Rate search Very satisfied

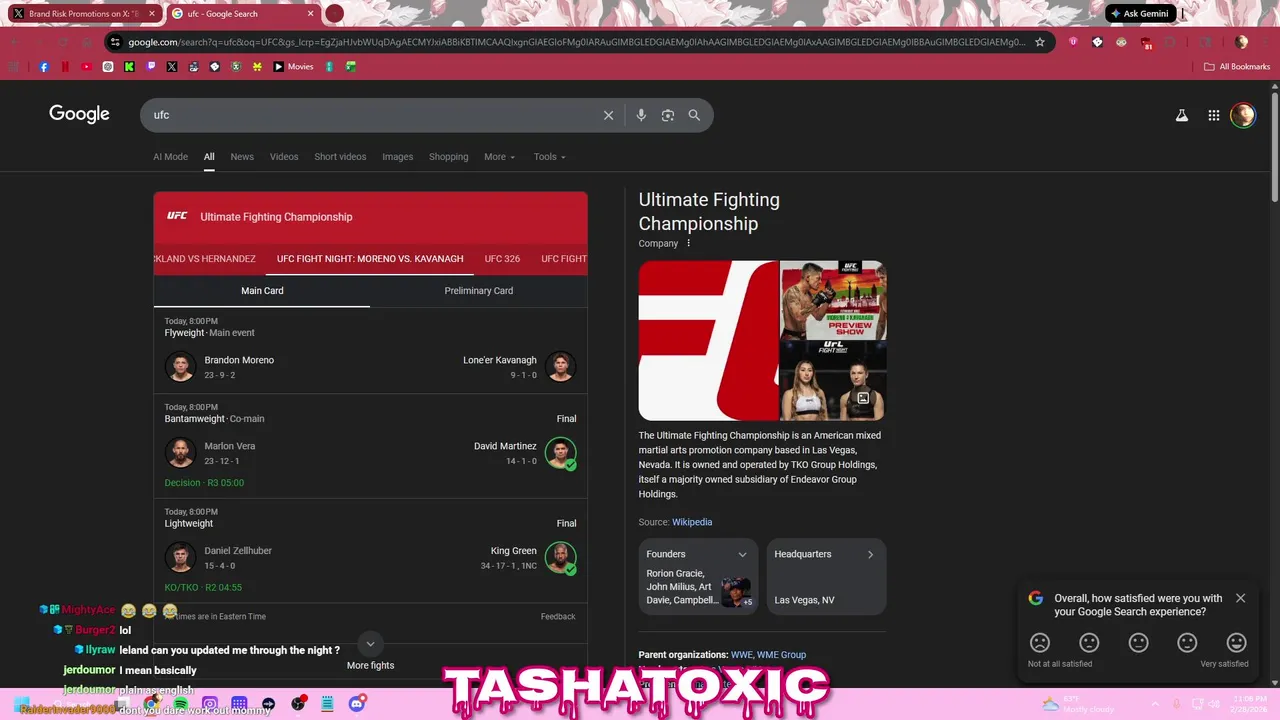tap(1237, 643)
